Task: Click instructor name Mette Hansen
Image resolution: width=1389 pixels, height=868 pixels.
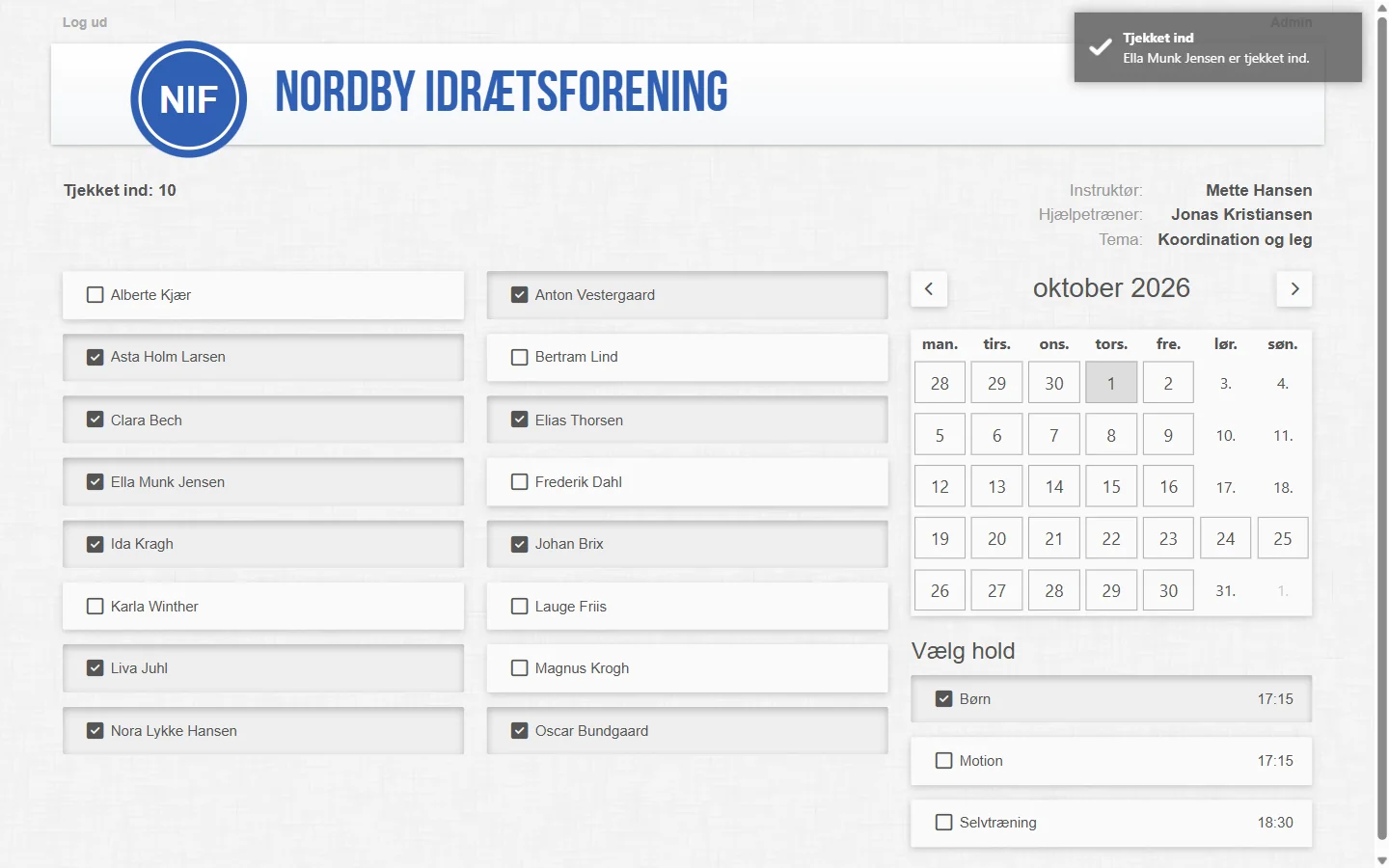Action: click(x=1259, y=190)
